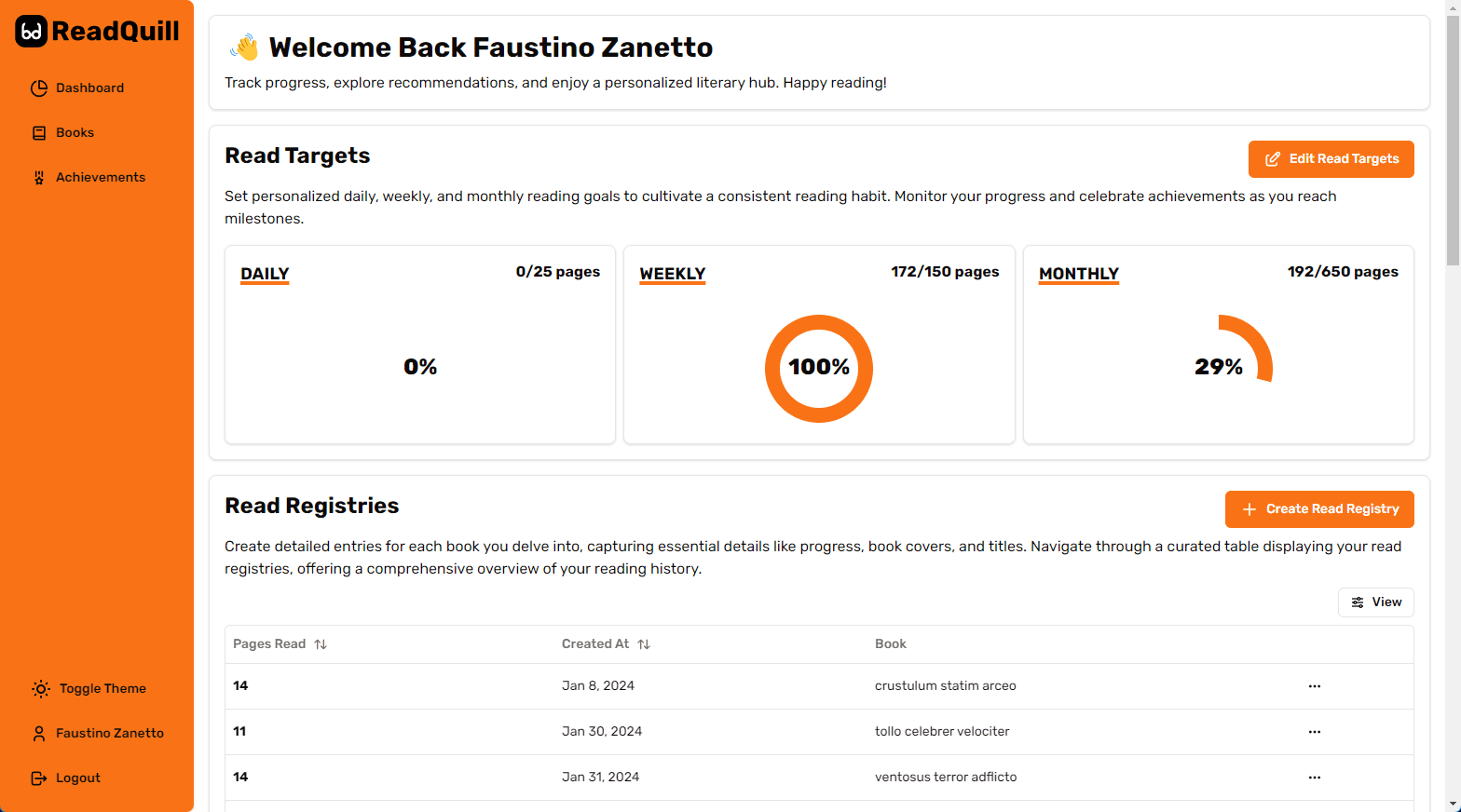Image resolution: width=1461 pixels, height=812 pixels.
Task: Click the Logout arrow icon
Action: point(39,778)
